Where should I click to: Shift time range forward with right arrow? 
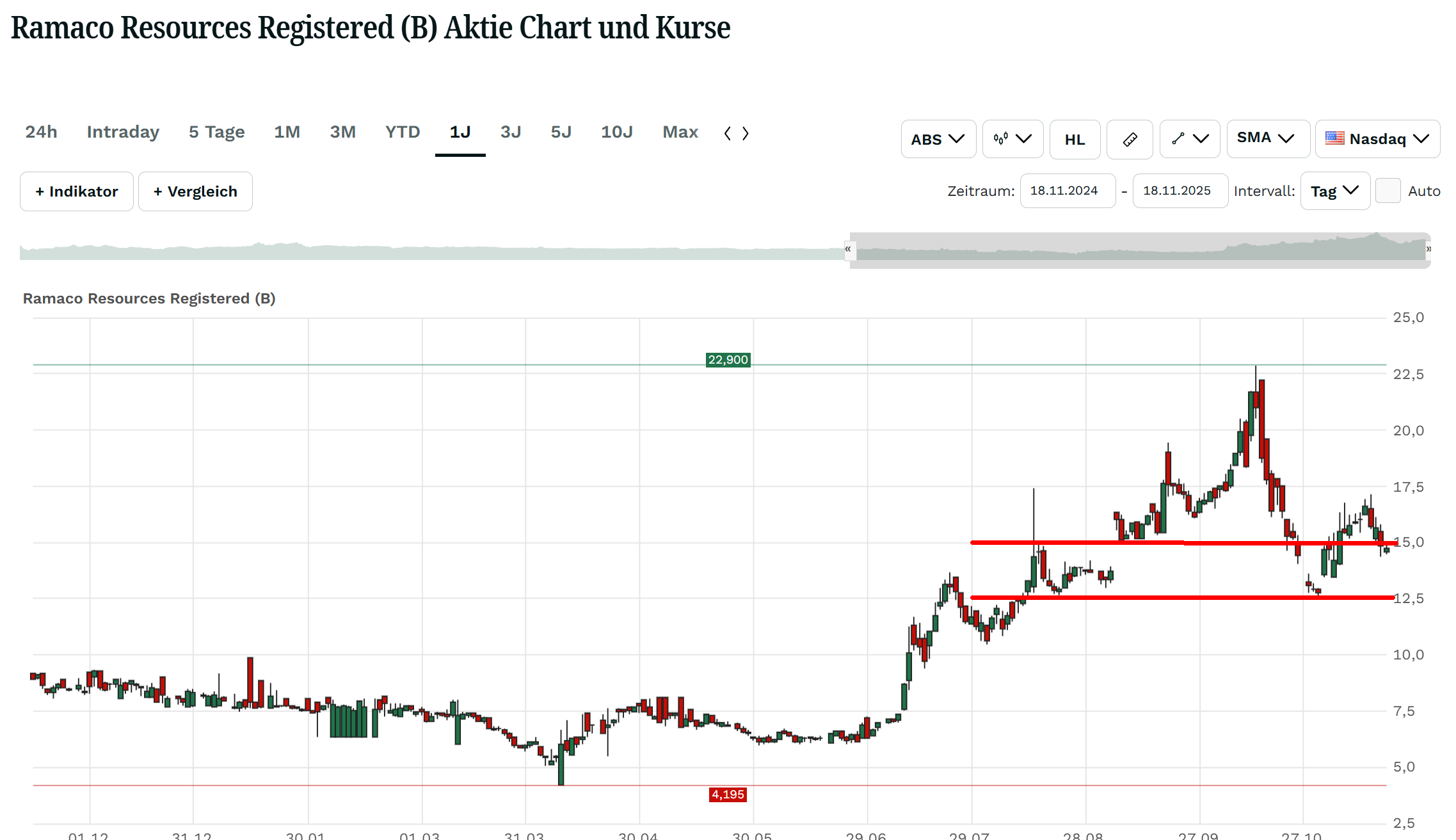click(x=746, y=133)
